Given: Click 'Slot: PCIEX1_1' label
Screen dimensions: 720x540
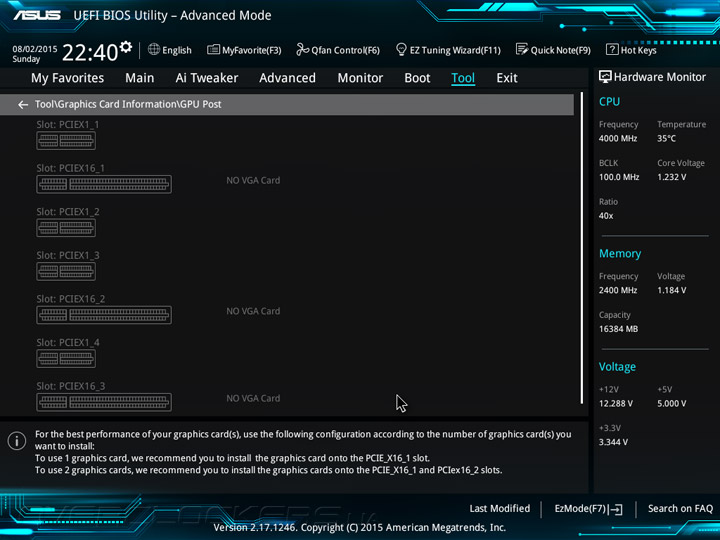Looking at the screenshot, I should [x=68, y=124].
